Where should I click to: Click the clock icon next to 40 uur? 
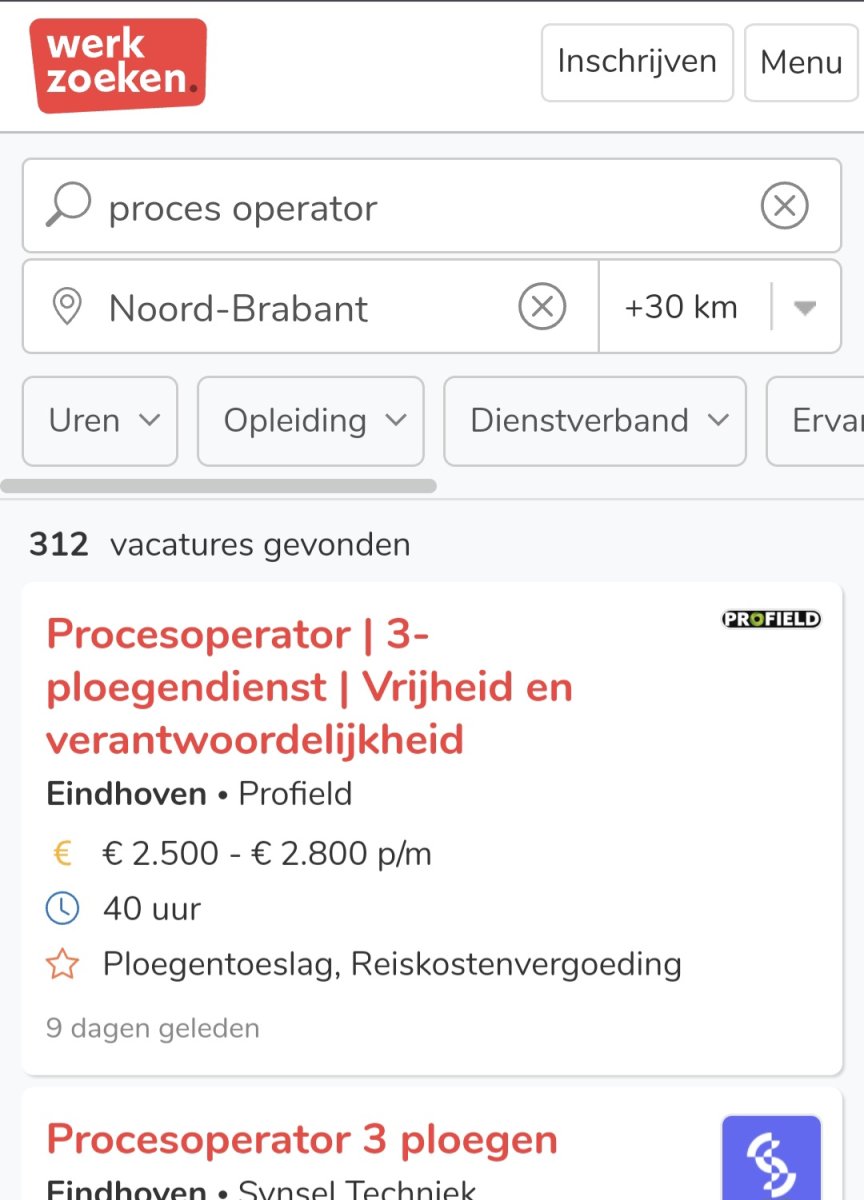pyautogui.click(x=63, y=908)
